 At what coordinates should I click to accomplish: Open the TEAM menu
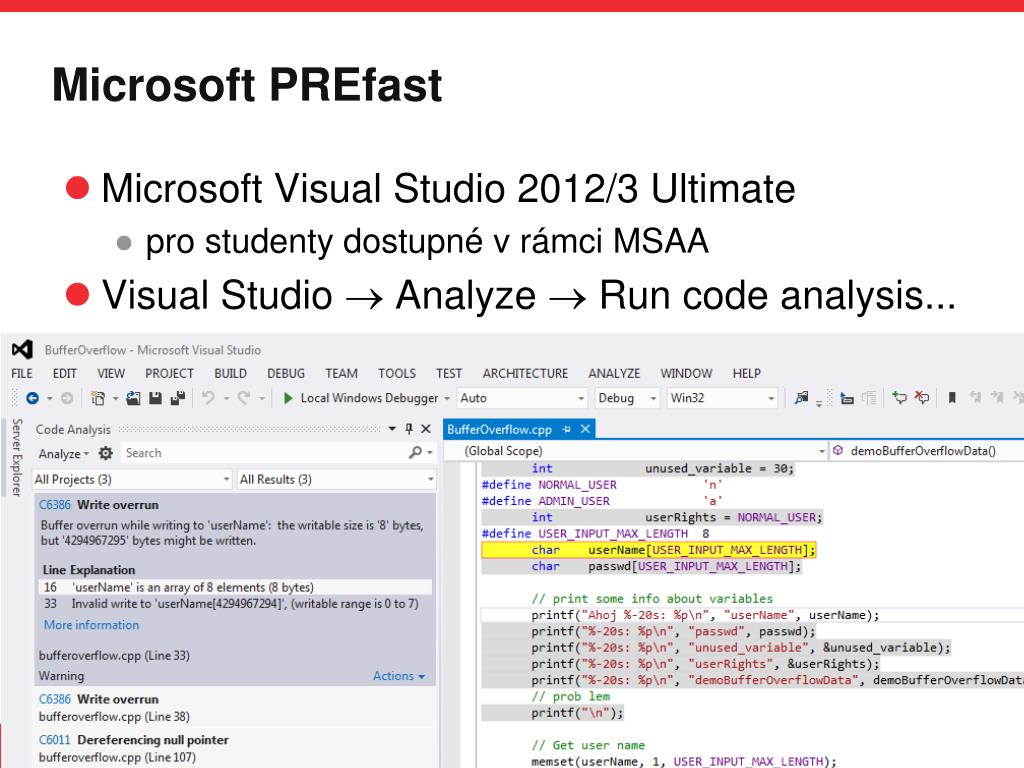pyautogui.click(x=342, y=374)
